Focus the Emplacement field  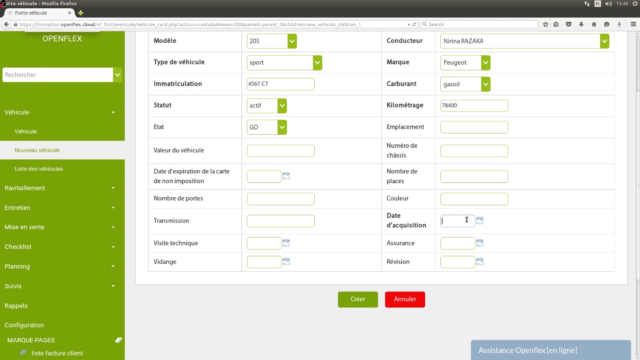click(474, 127)
